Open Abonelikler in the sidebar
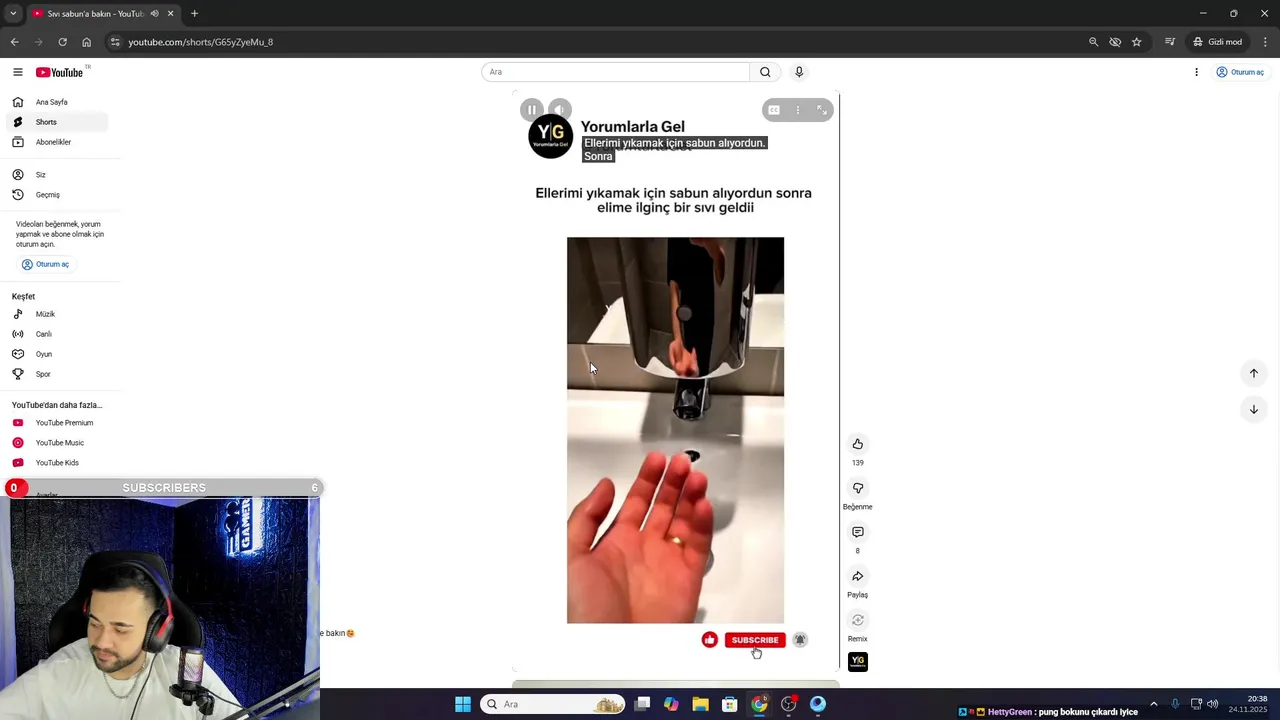1280x720 pixels. tap(55, 142)
